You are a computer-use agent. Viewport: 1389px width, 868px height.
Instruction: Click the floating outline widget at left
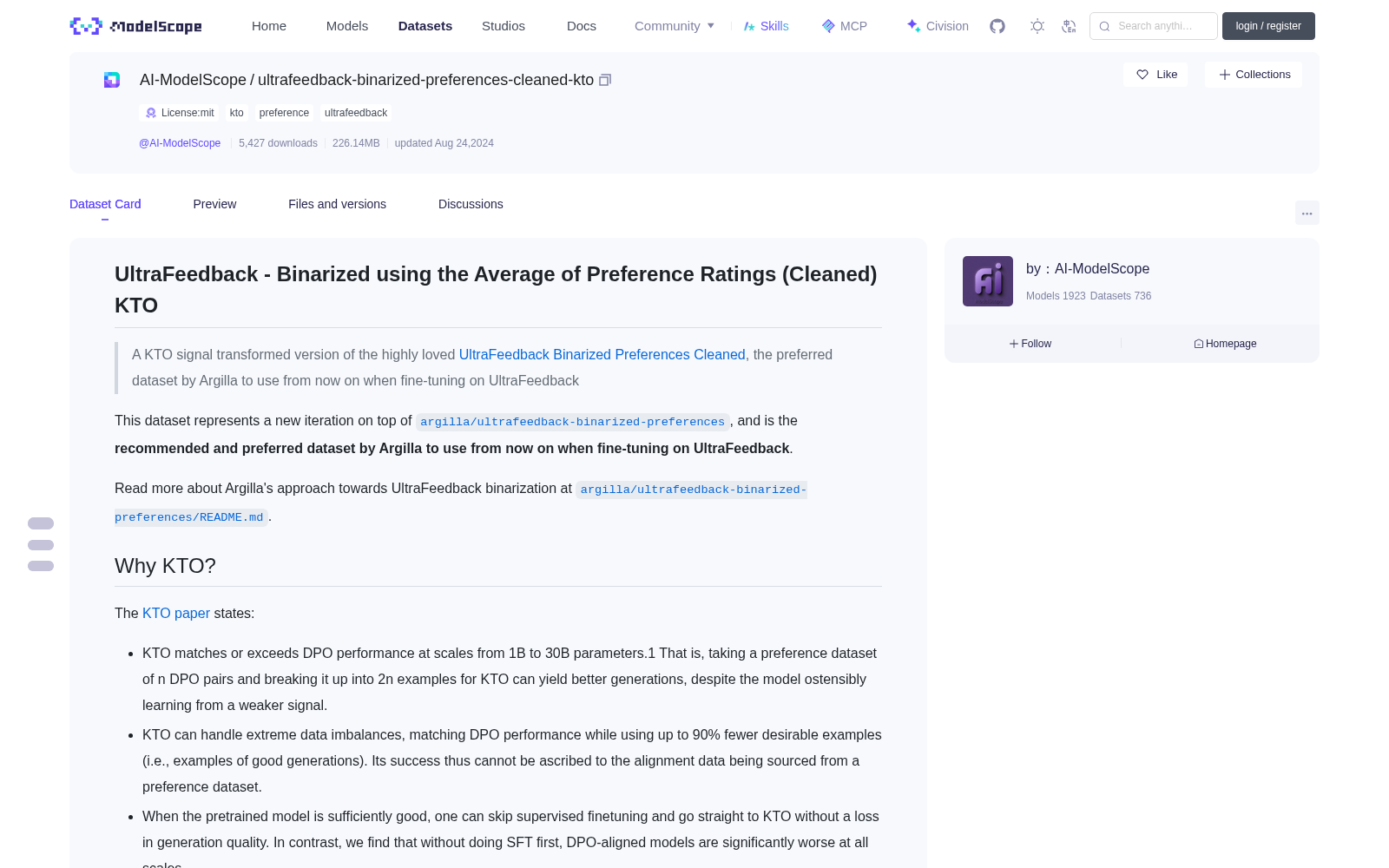[41, 545]
